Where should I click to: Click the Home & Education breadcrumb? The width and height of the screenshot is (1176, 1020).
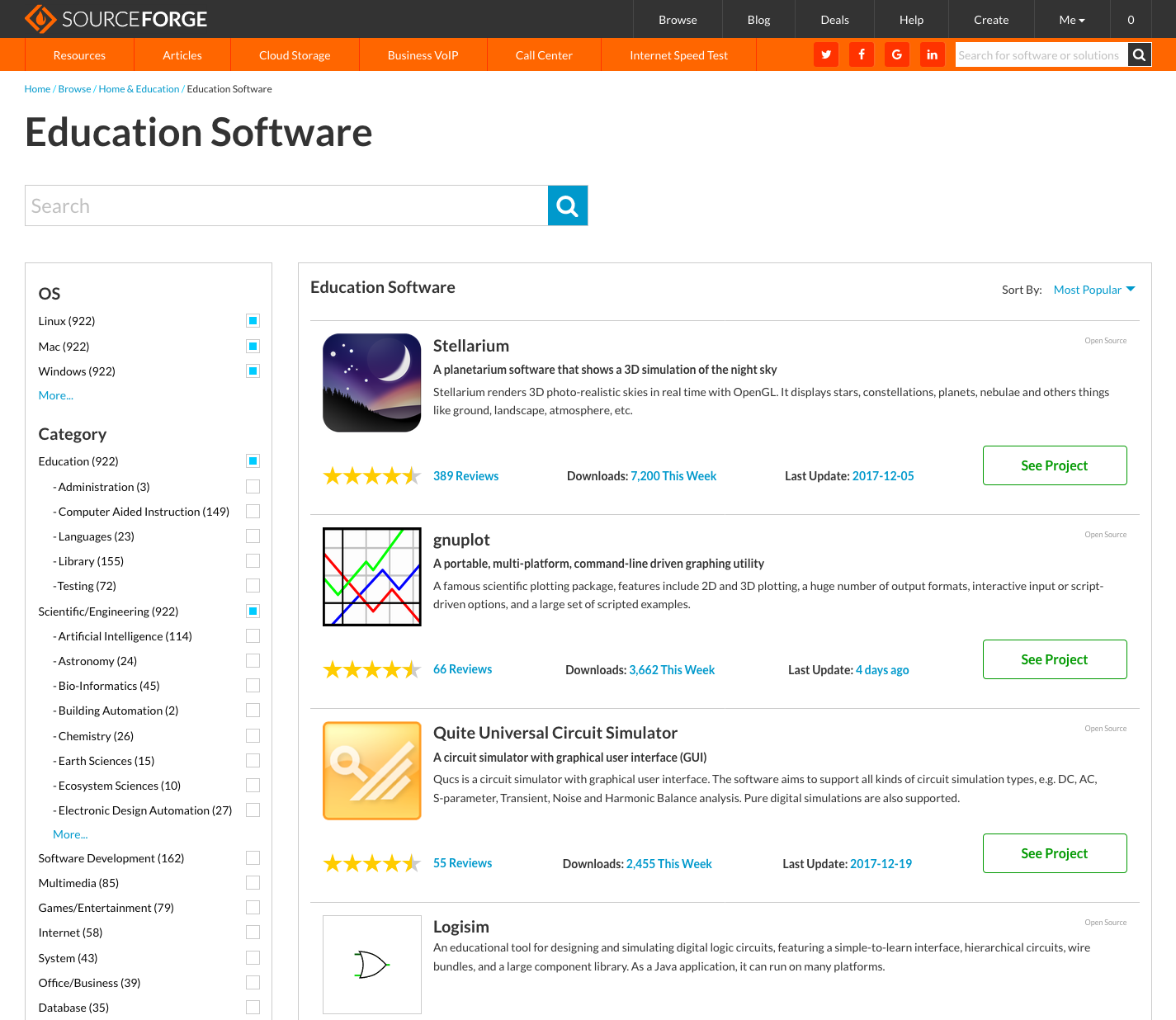coord(139,89)
